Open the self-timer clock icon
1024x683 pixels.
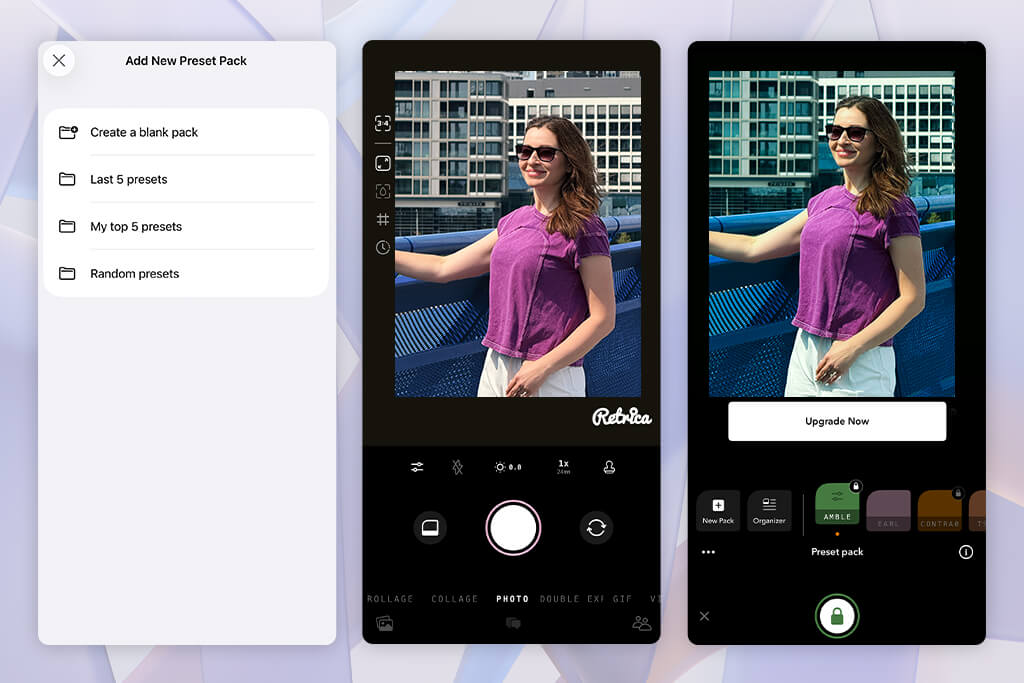tap(383, 247)
